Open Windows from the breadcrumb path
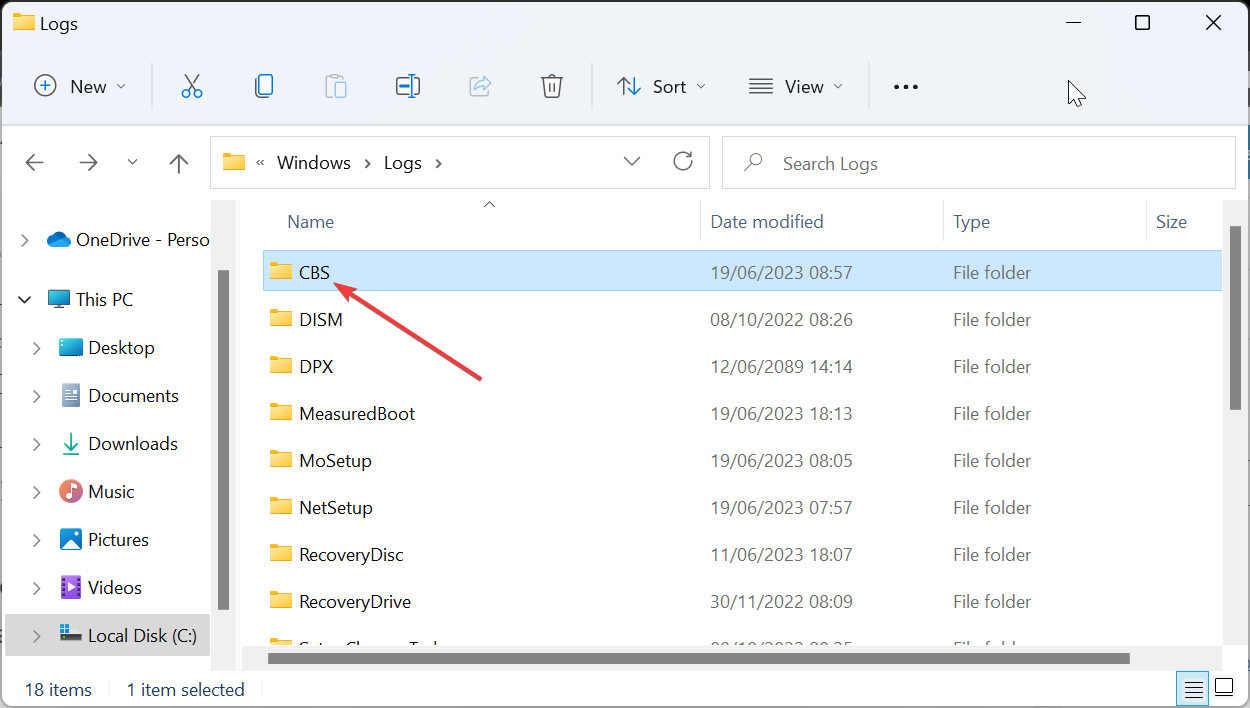Viewport: 1250px width, 708px height. [x=313, y=162]
